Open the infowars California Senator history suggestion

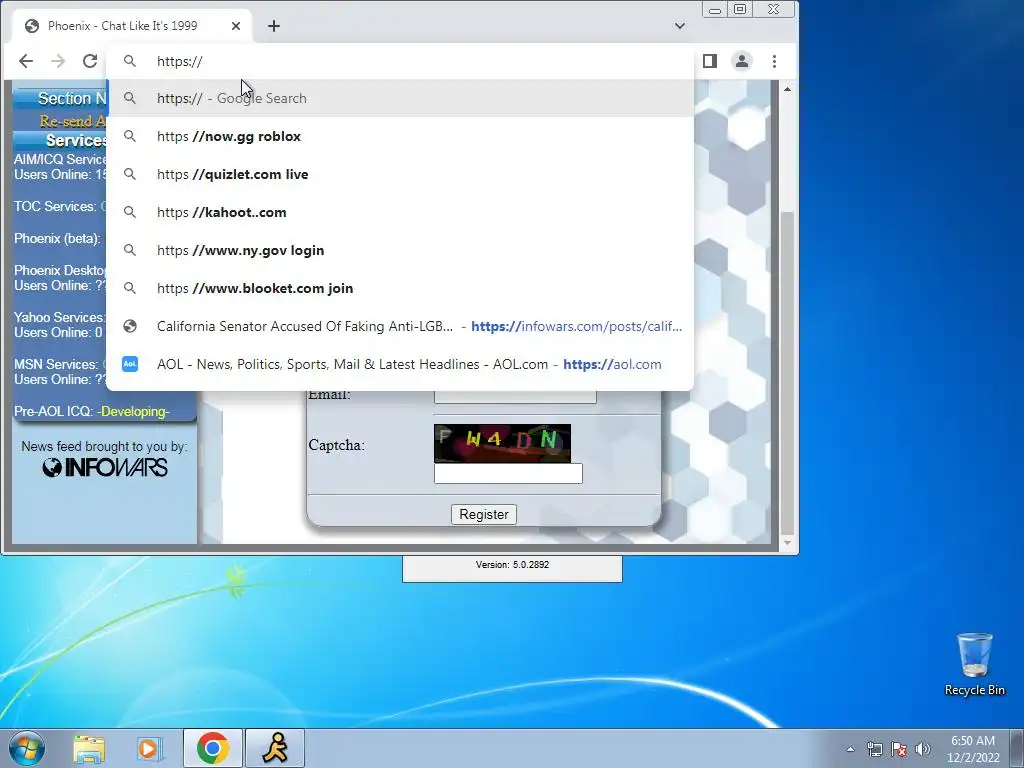pyautogui.click(x=400, y=326)
